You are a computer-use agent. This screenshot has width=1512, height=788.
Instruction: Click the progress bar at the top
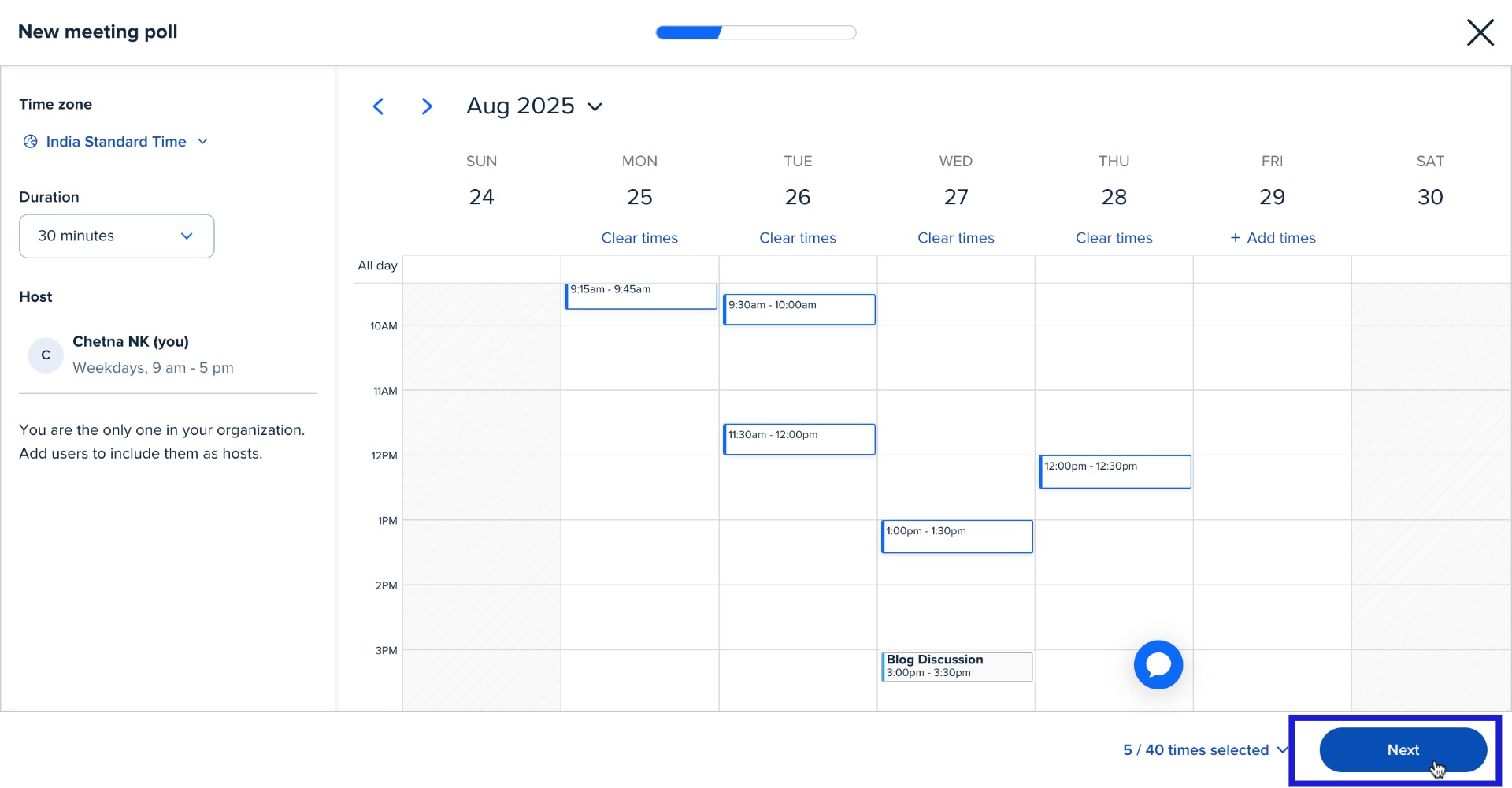pyautogui.click(x=755, y=32)
